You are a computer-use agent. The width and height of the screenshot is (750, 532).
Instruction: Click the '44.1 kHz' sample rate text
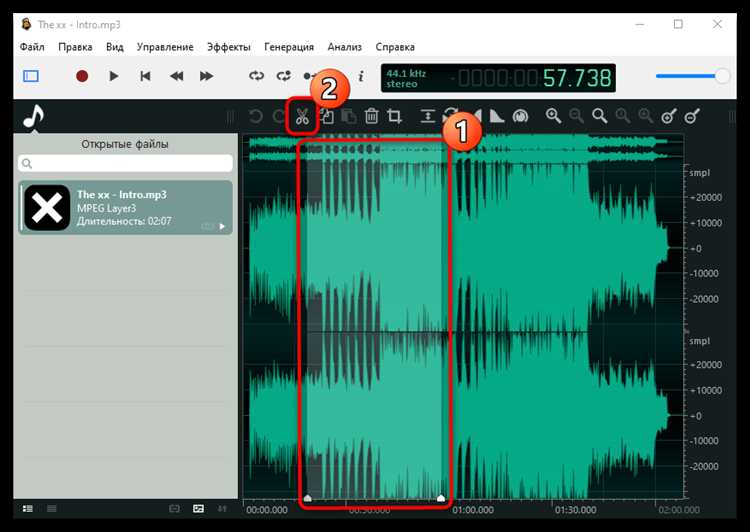(x=406, y=73)
